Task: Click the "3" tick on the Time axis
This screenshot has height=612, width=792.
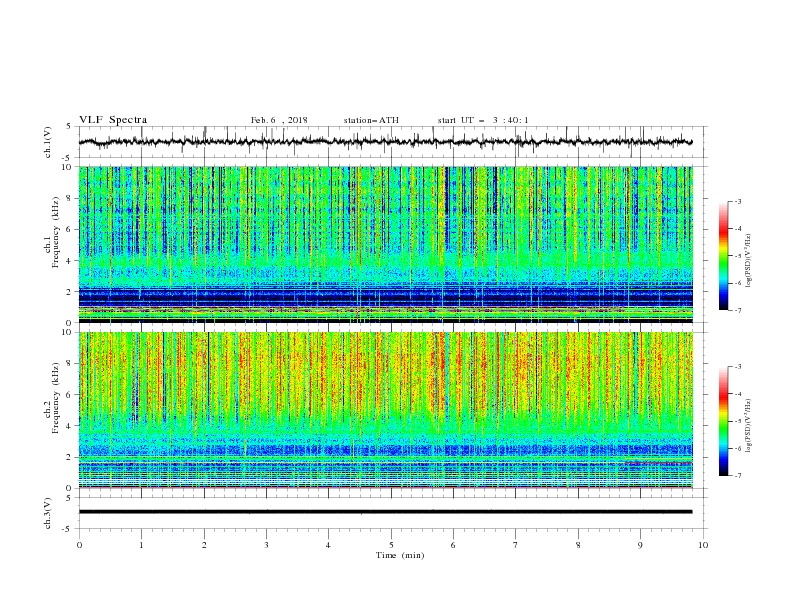Action: pos(266,545)
